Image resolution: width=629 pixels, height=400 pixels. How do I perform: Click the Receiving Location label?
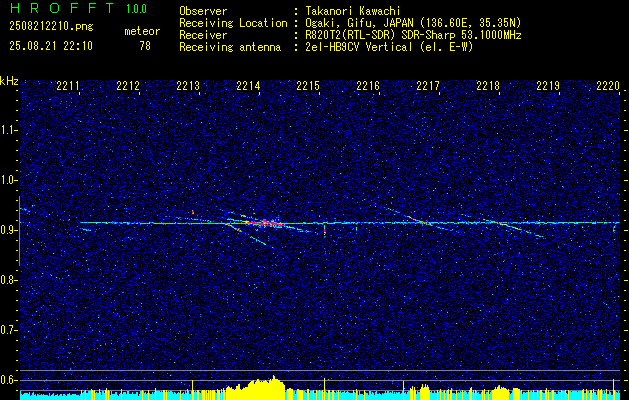[x=233, y=23]
